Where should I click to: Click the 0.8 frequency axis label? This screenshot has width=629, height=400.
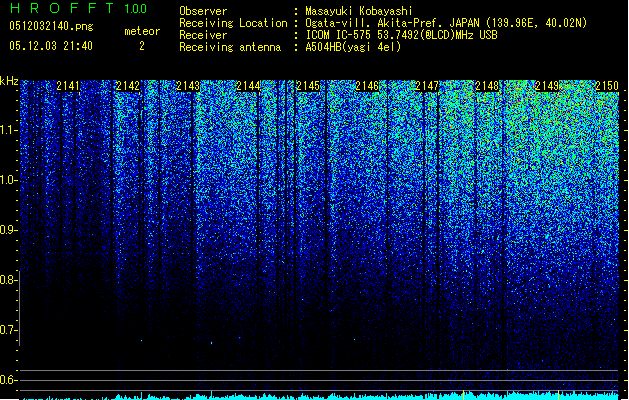(8, 280)
